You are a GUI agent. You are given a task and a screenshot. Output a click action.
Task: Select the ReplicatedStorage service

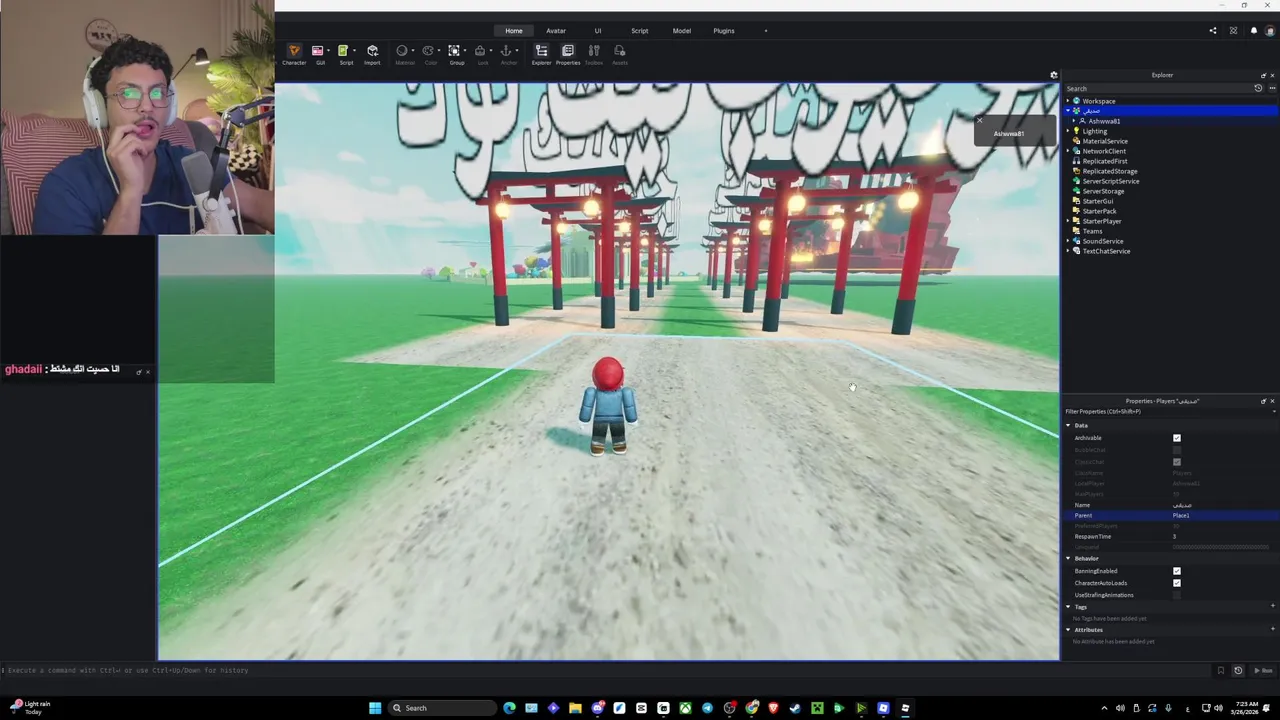(x=1110, y=171)
